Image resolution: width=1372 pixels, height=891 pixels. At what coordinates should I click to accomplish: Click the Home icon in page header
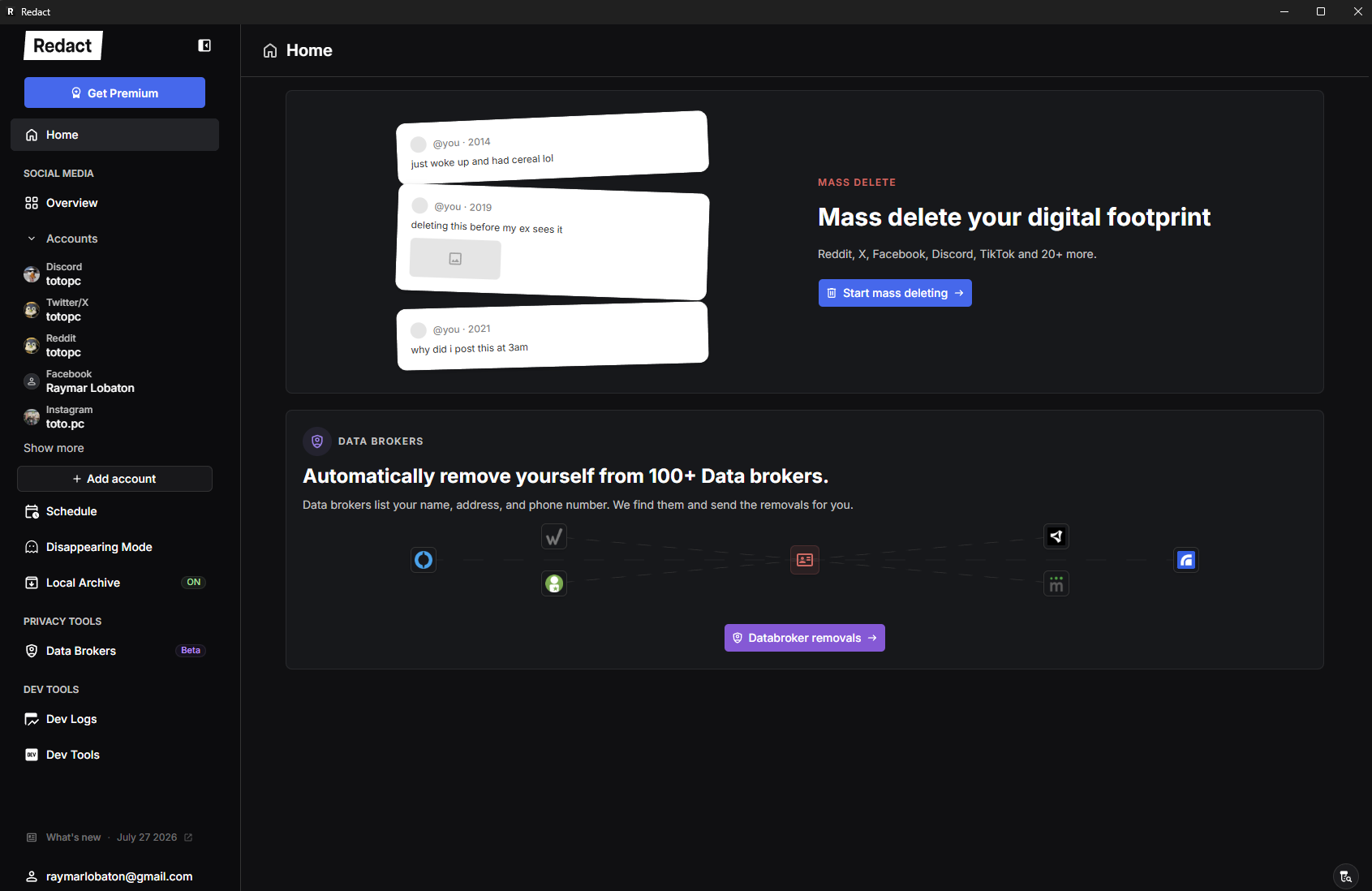click(x=270, y=50)
